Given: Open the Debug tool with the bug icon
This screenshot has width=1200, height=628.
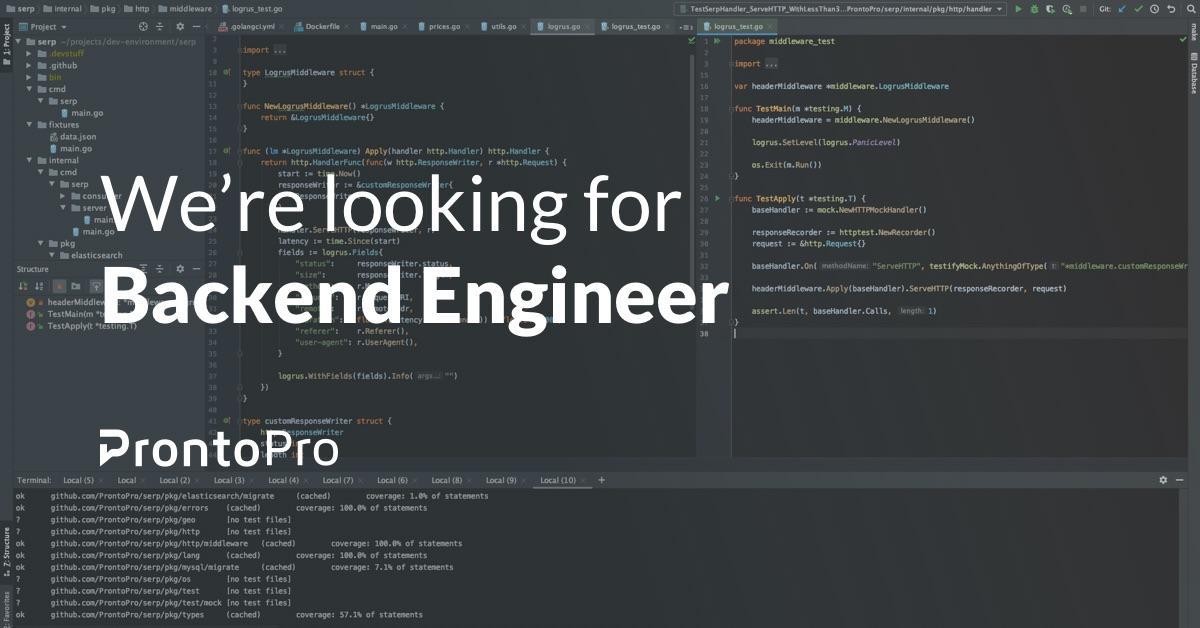Looking at the screenshot, I should tap(1034, 9).
